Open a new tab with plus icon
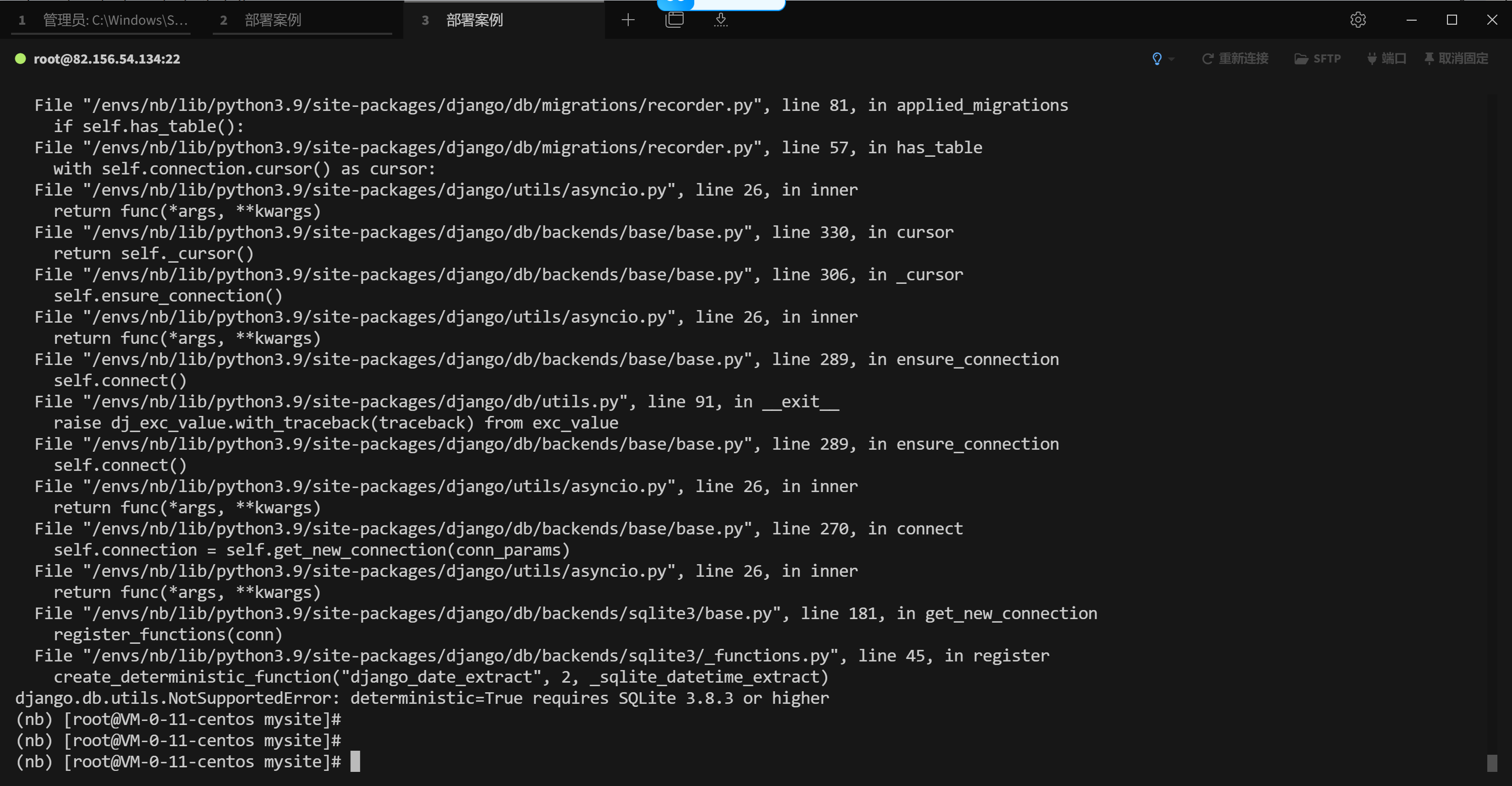1512x786 pixels. tap(628, 20)
